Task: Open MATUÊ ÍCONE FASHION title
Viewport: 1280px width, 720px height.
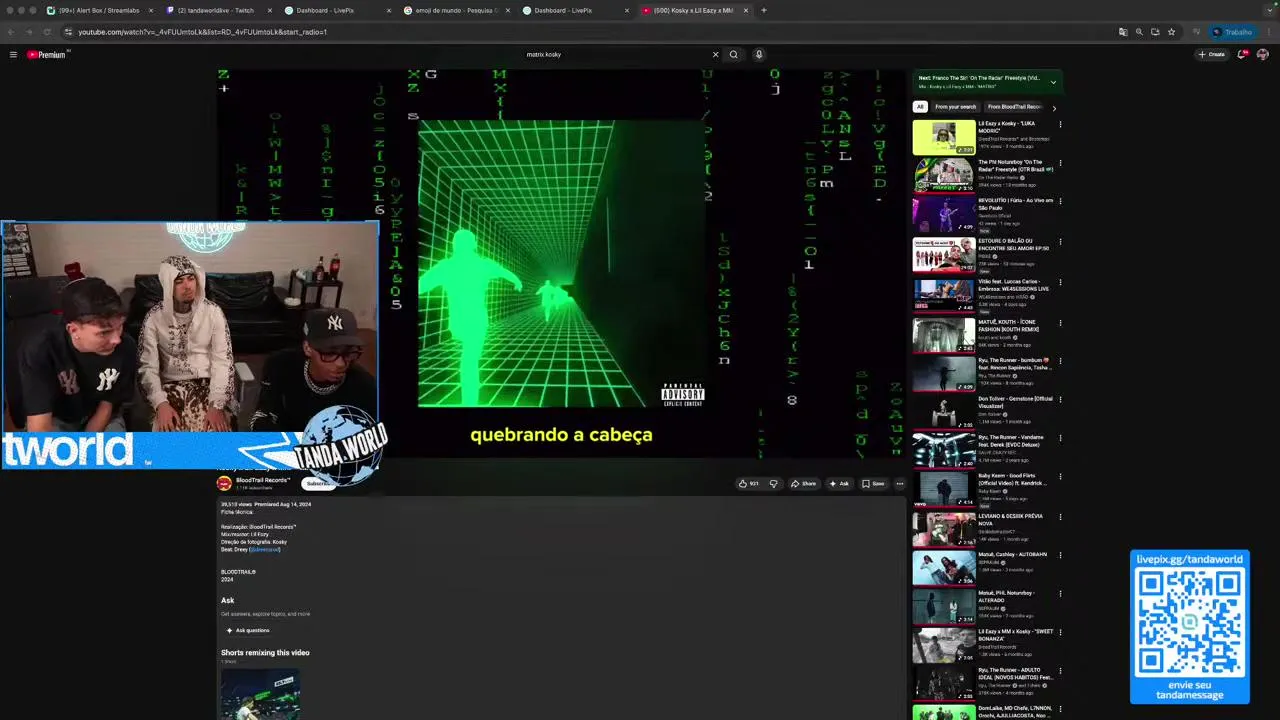Action: [x=1009, y=325]
